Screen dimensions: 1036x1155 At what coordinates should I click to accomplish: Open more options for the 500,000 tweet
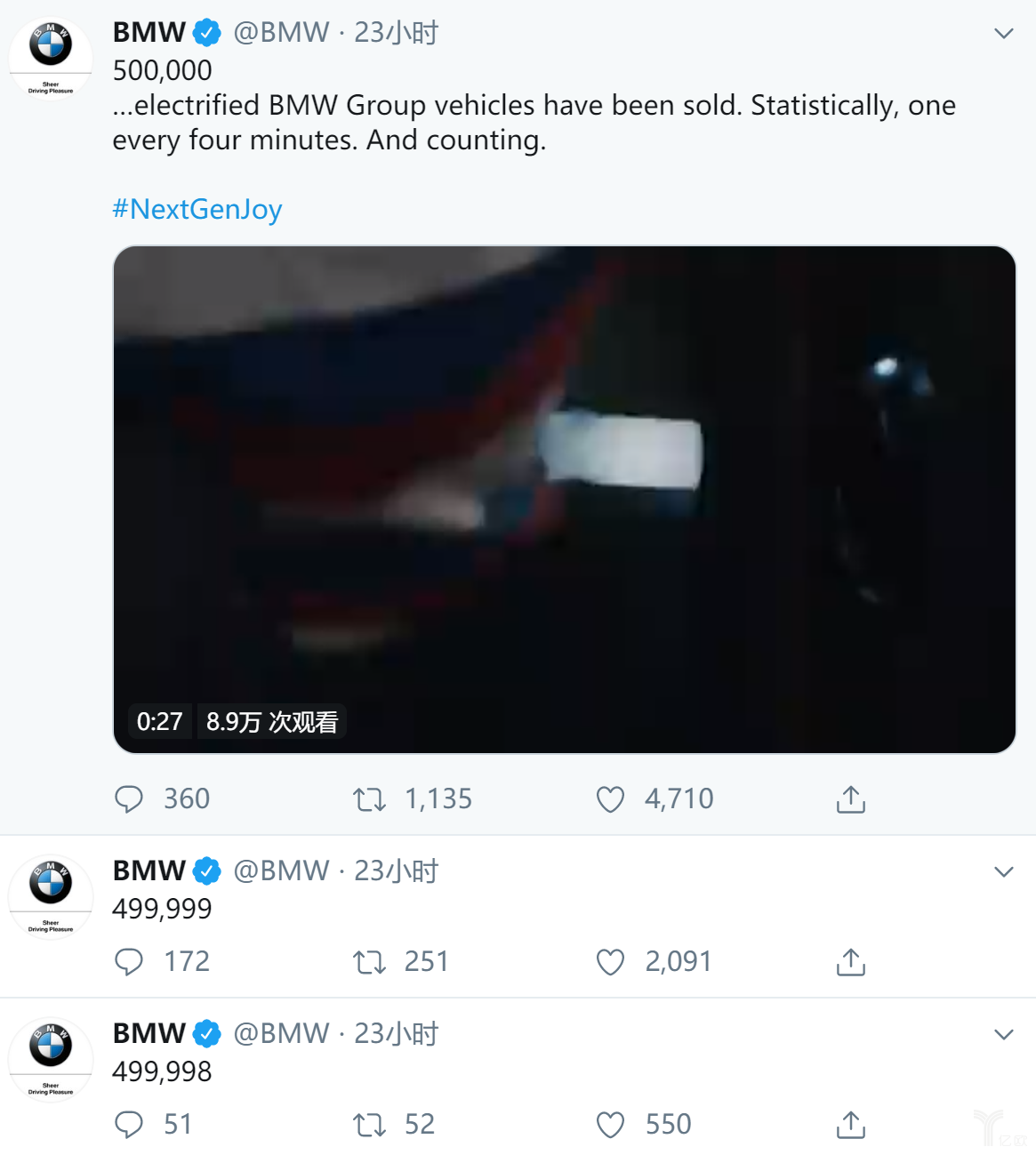click(1003, 34)
